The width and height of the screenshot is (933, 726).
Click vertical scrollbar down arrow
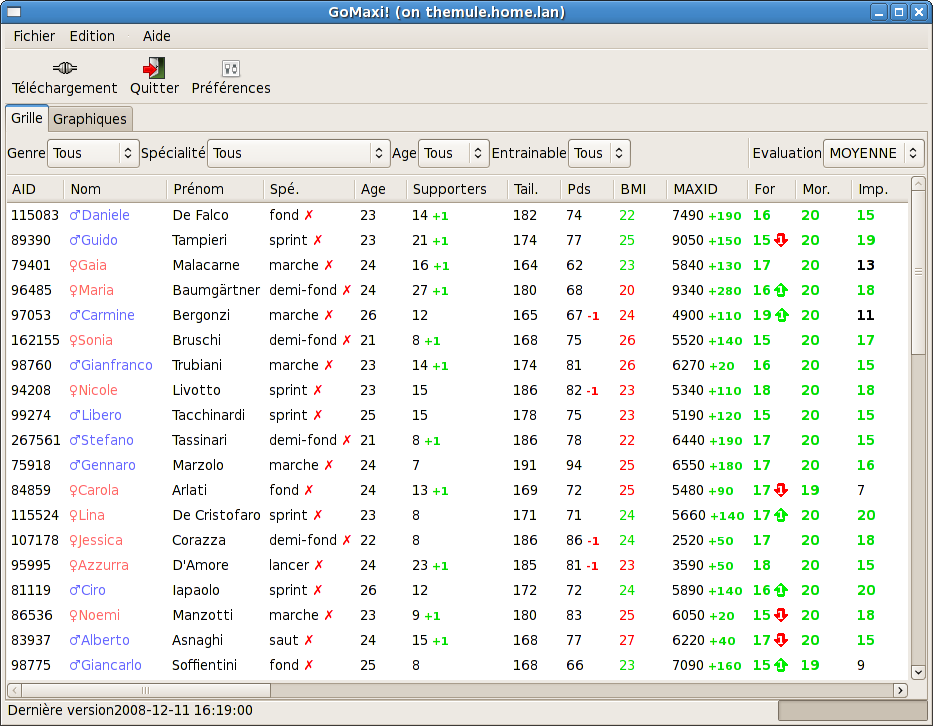click(918, 672)
